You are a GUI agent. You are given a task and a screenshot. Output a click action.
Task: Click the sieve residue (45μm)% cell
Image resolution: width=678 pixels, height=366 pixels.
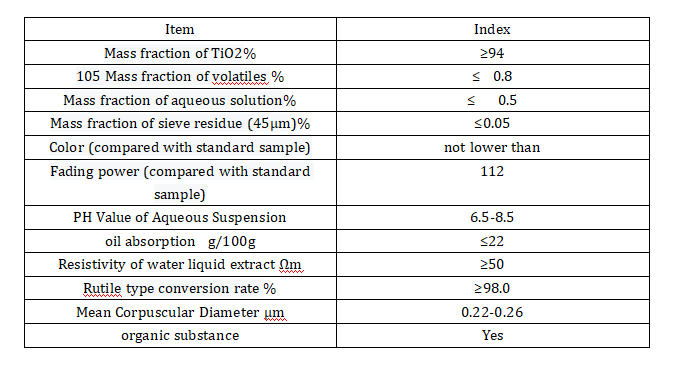tap(180, 124)
